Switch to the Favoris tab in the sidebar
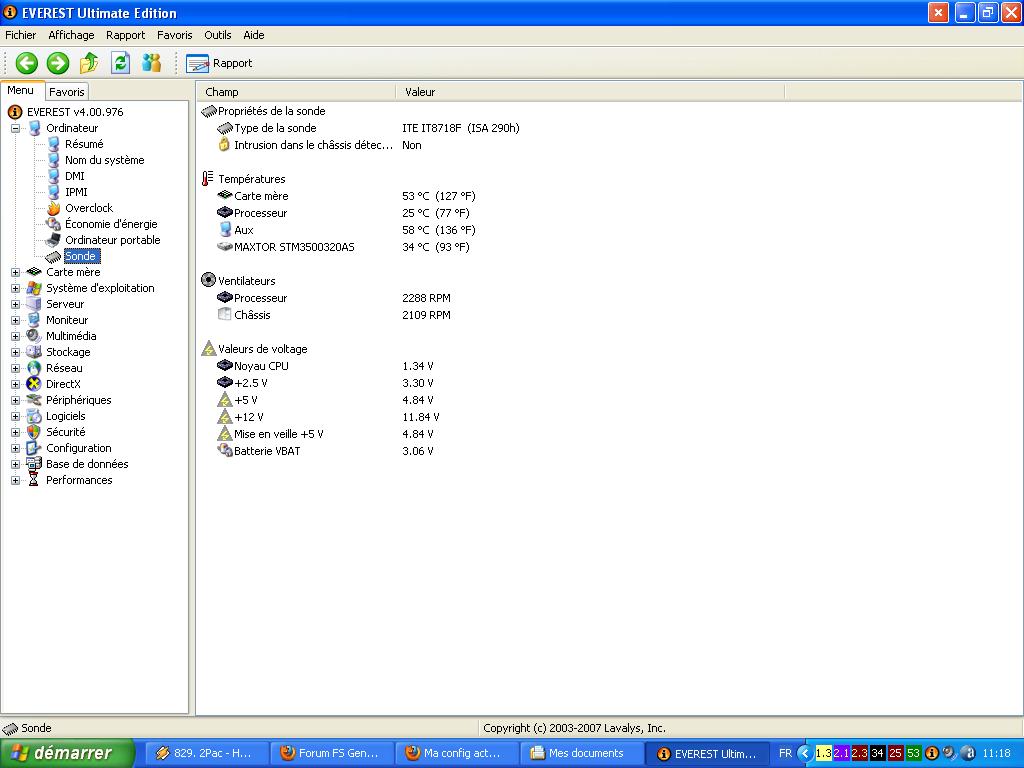This screenshot has height=768, width=1024. click(x=67, y=92)
